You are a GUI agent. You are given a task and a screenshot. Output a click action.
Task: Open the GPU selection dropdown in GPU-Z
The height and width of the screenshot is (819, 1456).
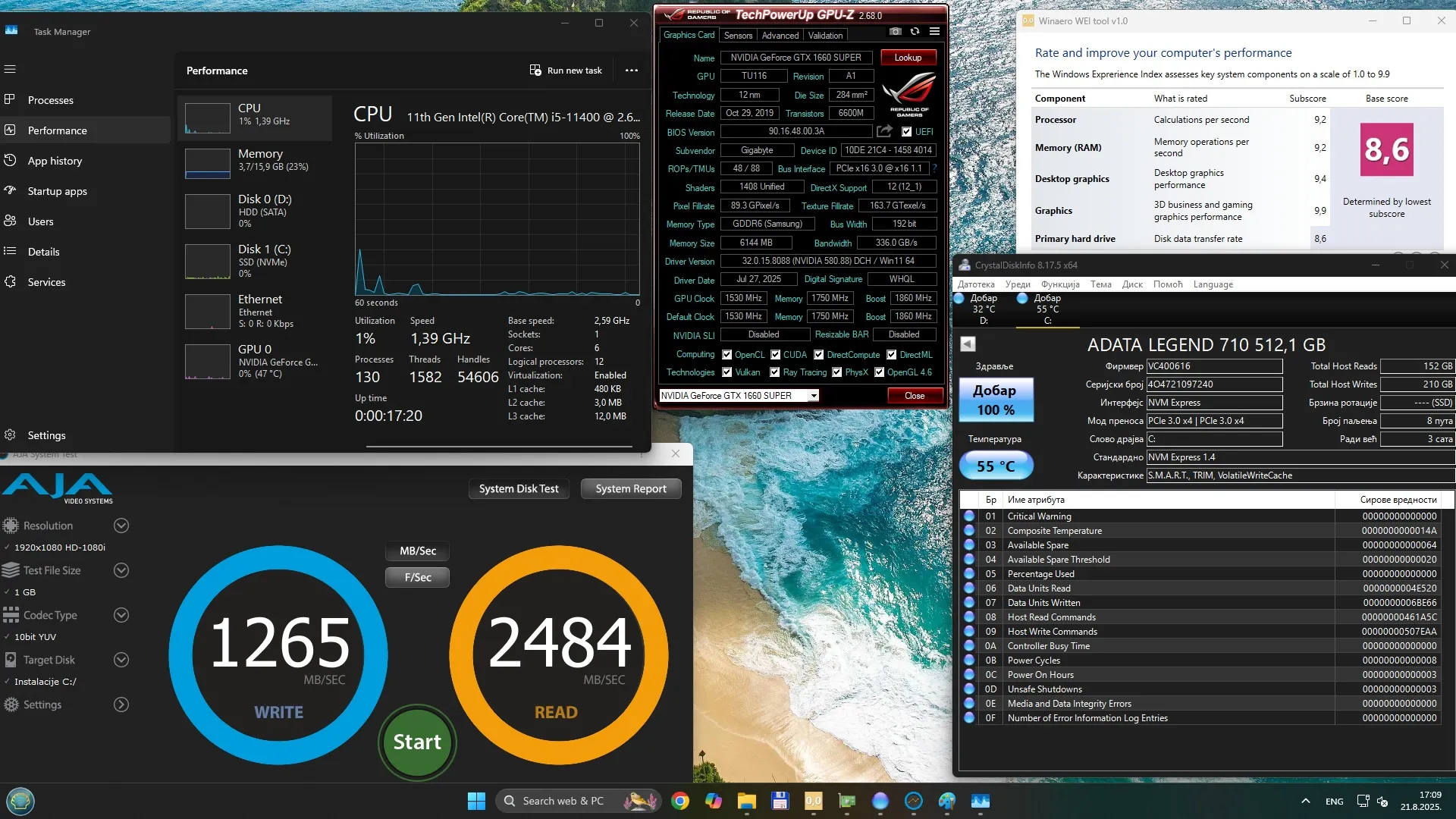coord(813,396)
